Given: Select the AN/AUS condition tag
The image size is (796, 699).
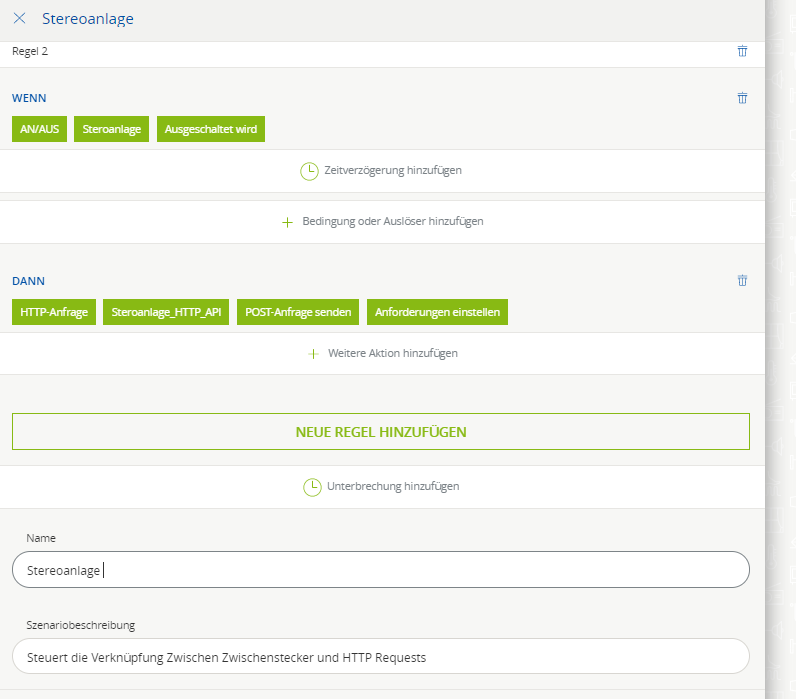Looking at the screenshot, I should (39, 130).
